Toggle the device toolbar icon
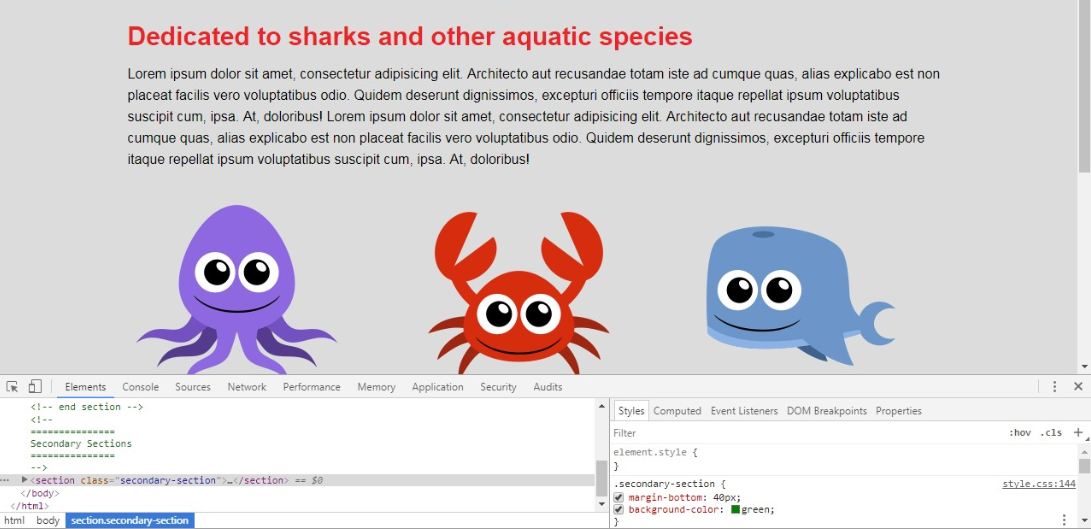This screenshot has width=1091, height=529. click(x=35, y=387)
